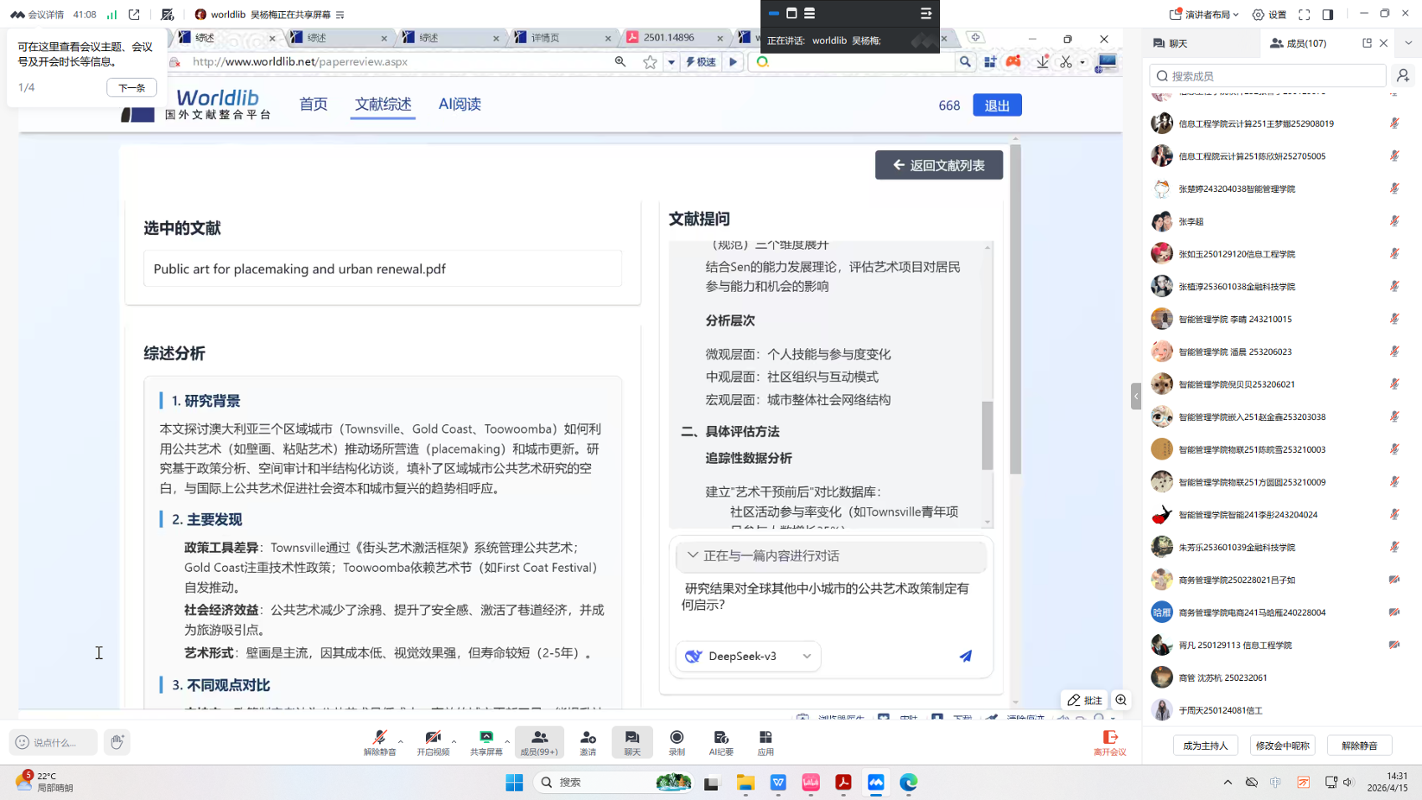Open the AI阅读 navigation menu item
The width and height of the screenshot is (1422, 800).
point(459,104)
